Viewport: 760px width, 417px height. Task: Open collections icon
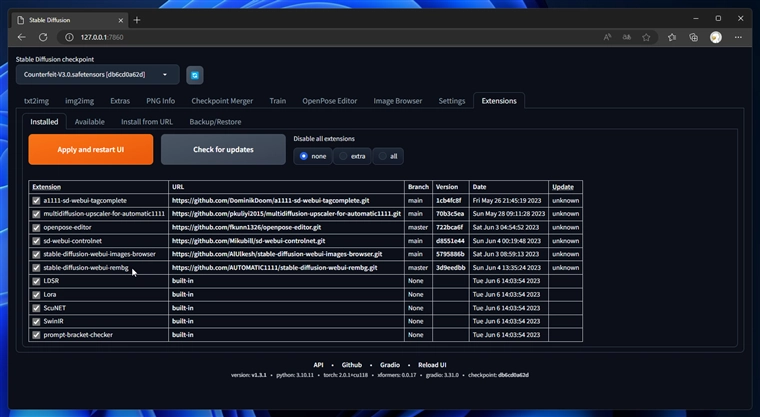(x=694, y=37)
